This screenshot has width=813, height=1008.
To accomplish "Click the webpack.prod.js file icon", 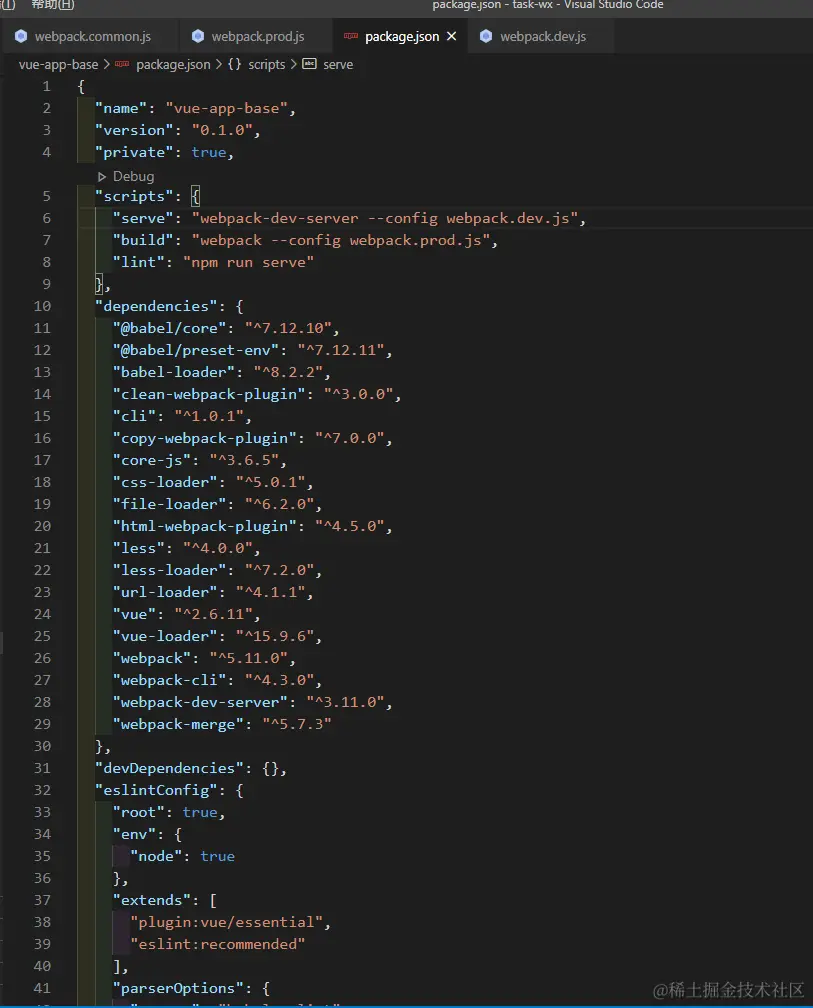I will [198, 36].
